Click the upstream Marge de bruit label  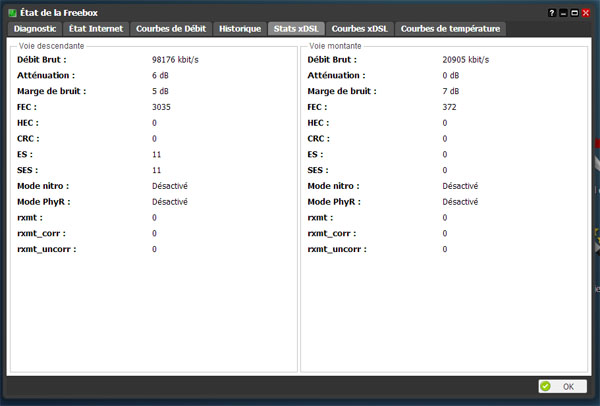[x=342, y=91]
